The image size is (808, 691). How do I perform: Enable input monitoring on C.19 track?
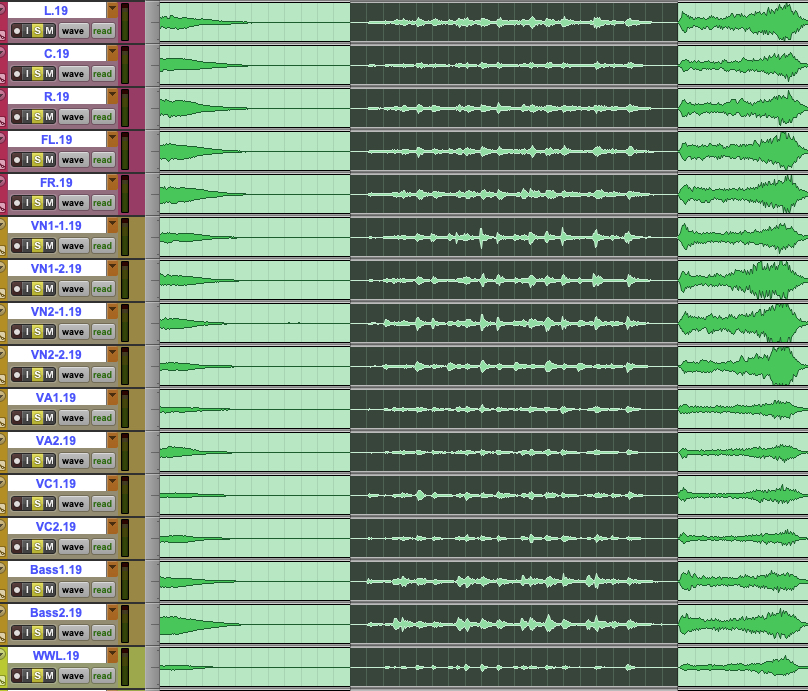tap(27, 74)
